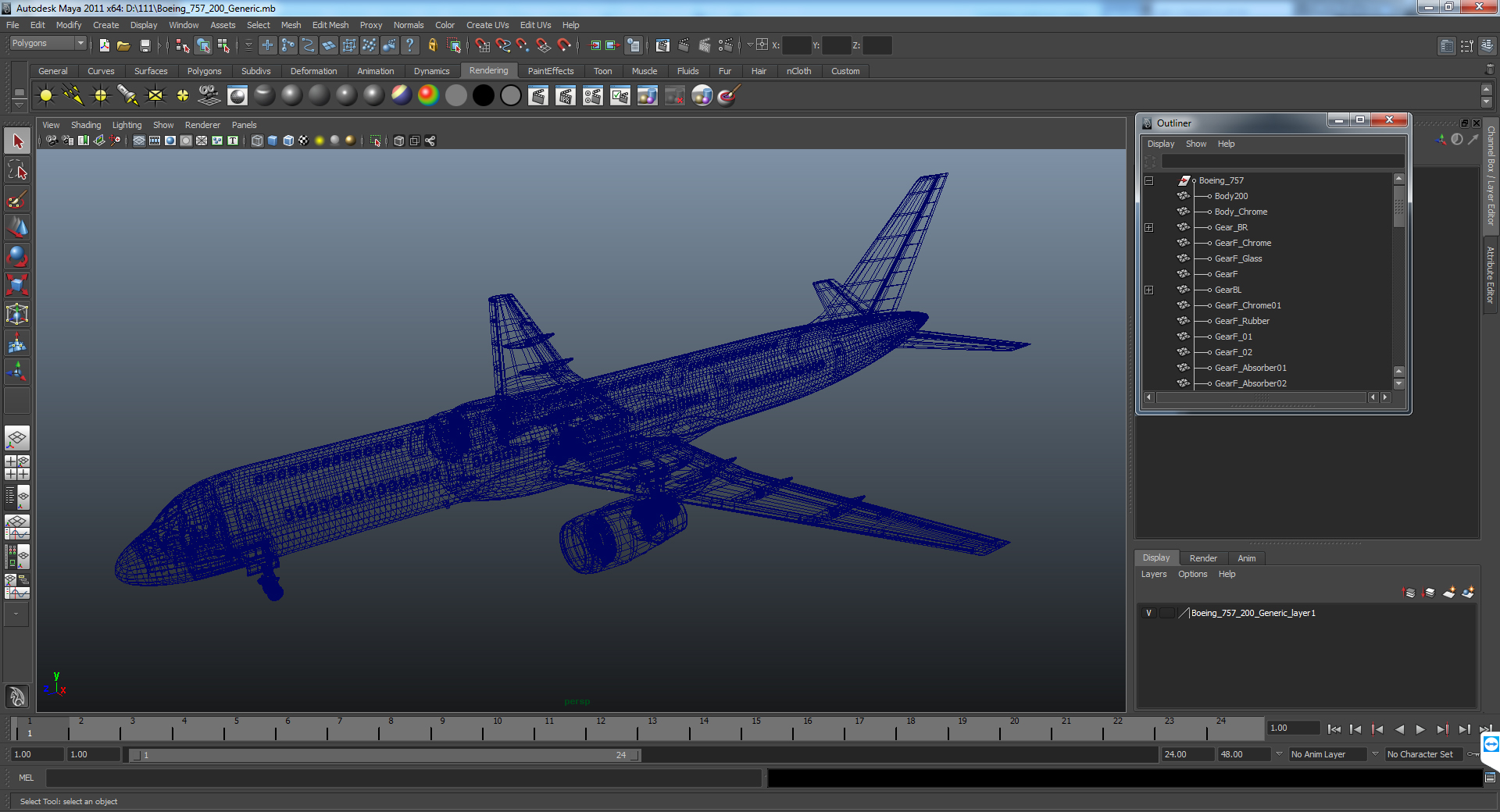
Task: Enable Snap to points magnet
Action: point(523,45)
